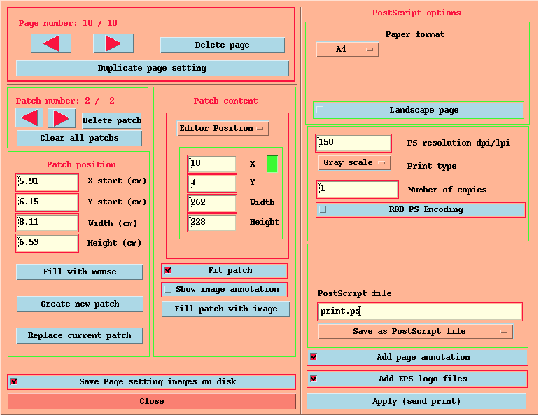
Task: Click Apply (send print) button
Action: pyautogui.click(x=417, y=401)
